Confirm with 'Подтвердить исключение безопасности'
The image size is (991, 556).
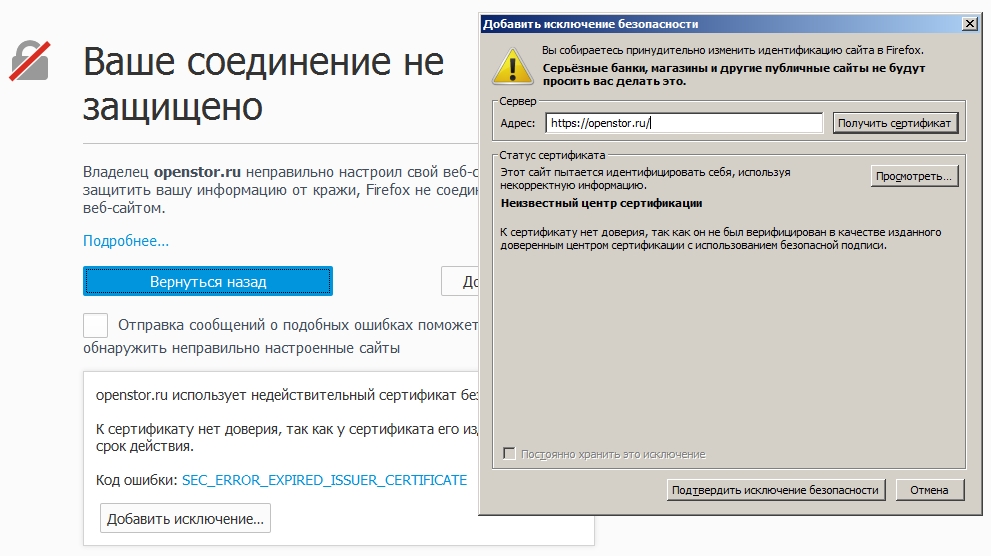click(x=775, y=490)
